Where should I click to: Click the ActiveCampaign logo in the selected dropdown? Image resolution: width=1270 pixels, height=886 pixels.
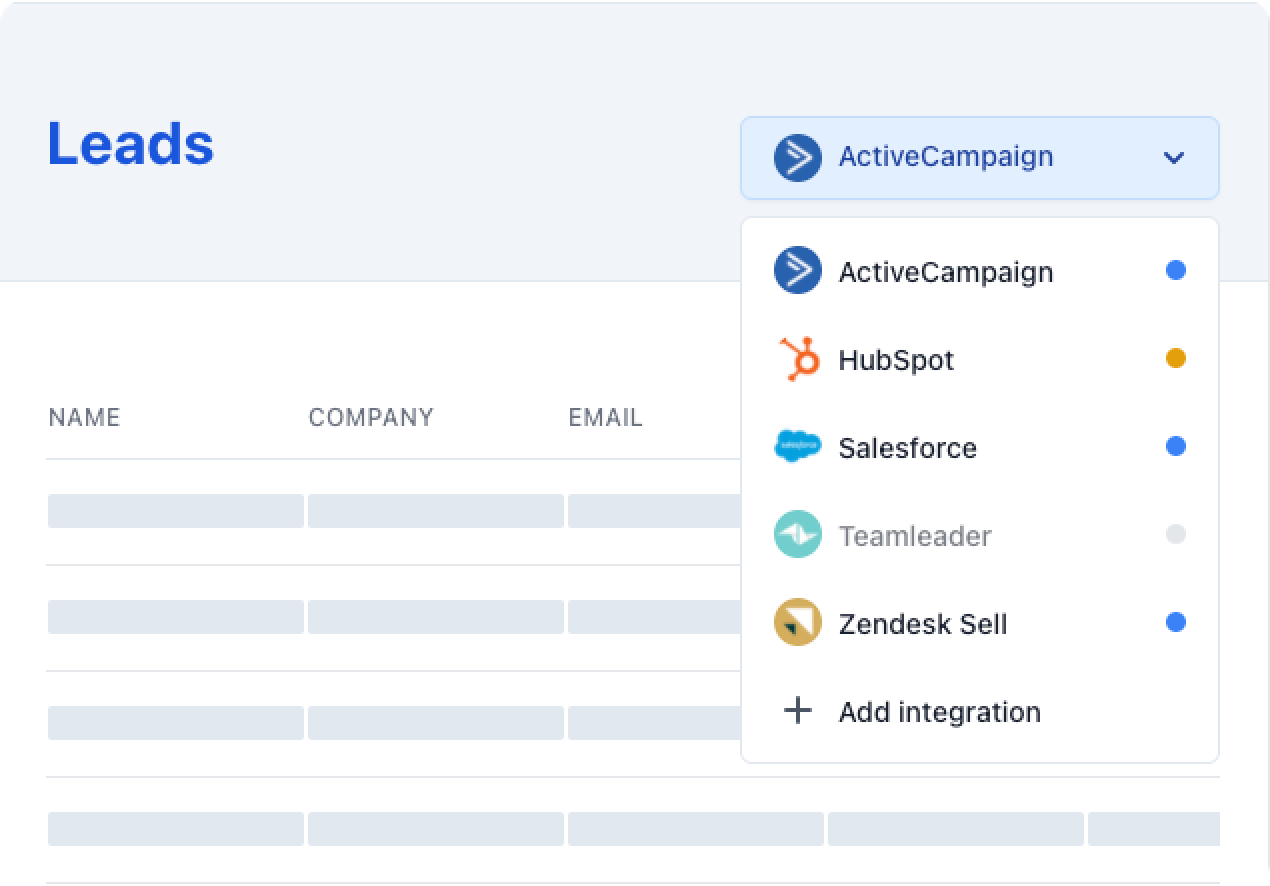(797, 158)
